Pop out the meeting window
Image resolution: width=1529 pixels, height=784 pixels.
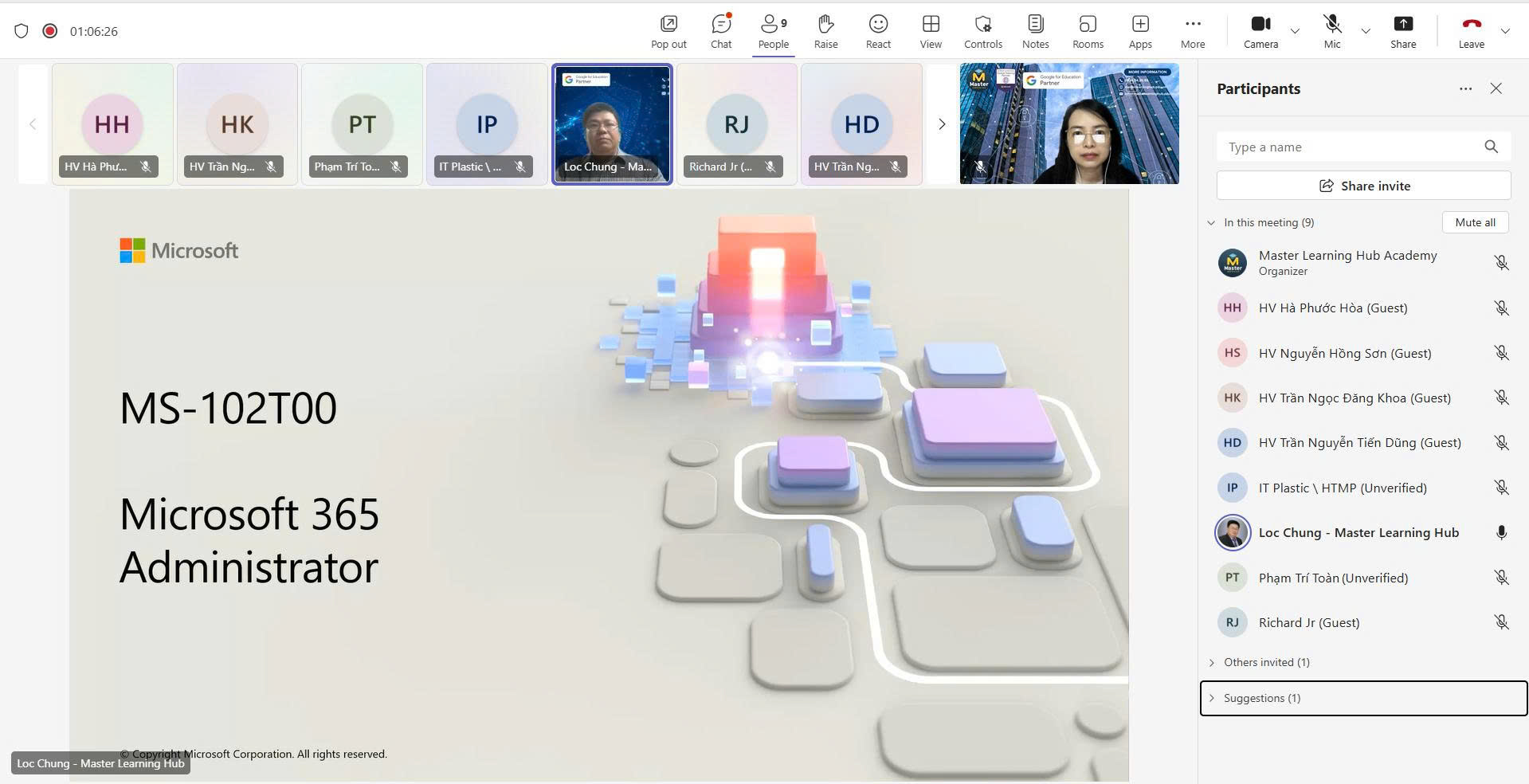click(x=668, y=32)
